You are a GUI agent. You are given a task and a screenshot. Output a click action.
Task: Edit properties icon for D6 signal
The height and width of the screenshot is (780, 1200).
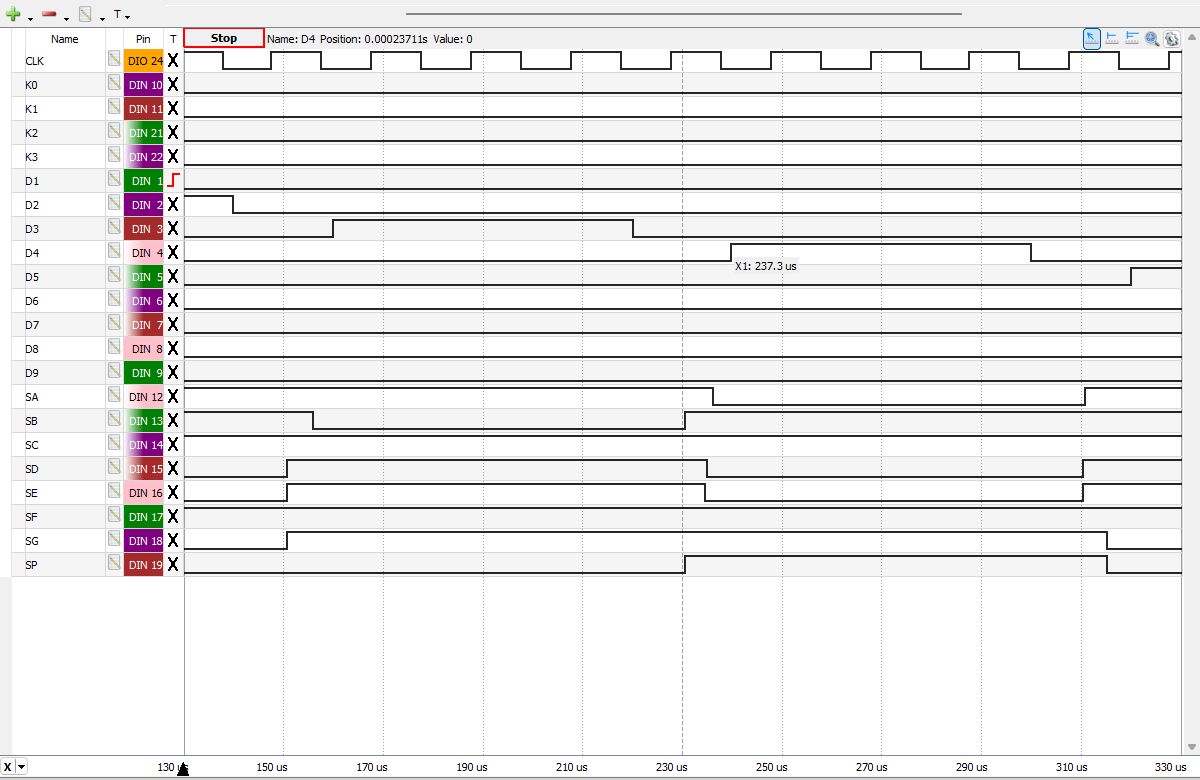(x=115, y=300)
